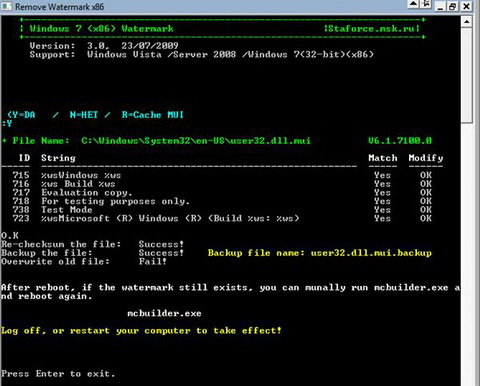Screen dimensions: 480x386
Task: Minimize the Remove Watermark x86 window
Action: coord(441,6)
